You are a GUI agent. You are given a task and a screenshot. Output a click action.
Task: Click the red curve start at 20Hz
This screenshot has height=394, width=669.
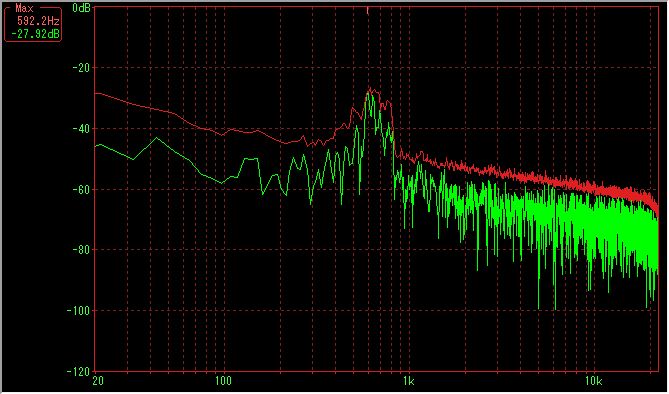pos(96,92)
